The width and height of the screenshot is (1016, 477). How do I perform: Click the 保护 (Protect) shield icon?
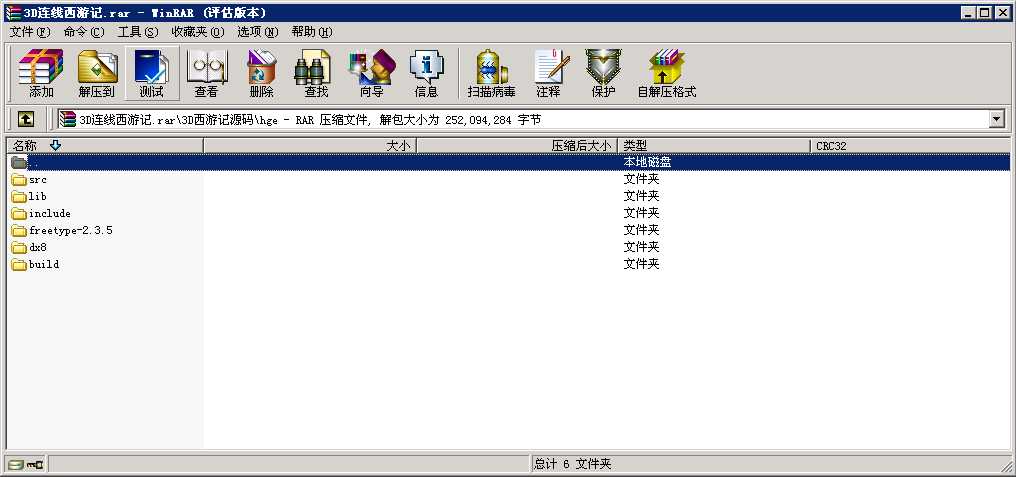coord(603,73)
